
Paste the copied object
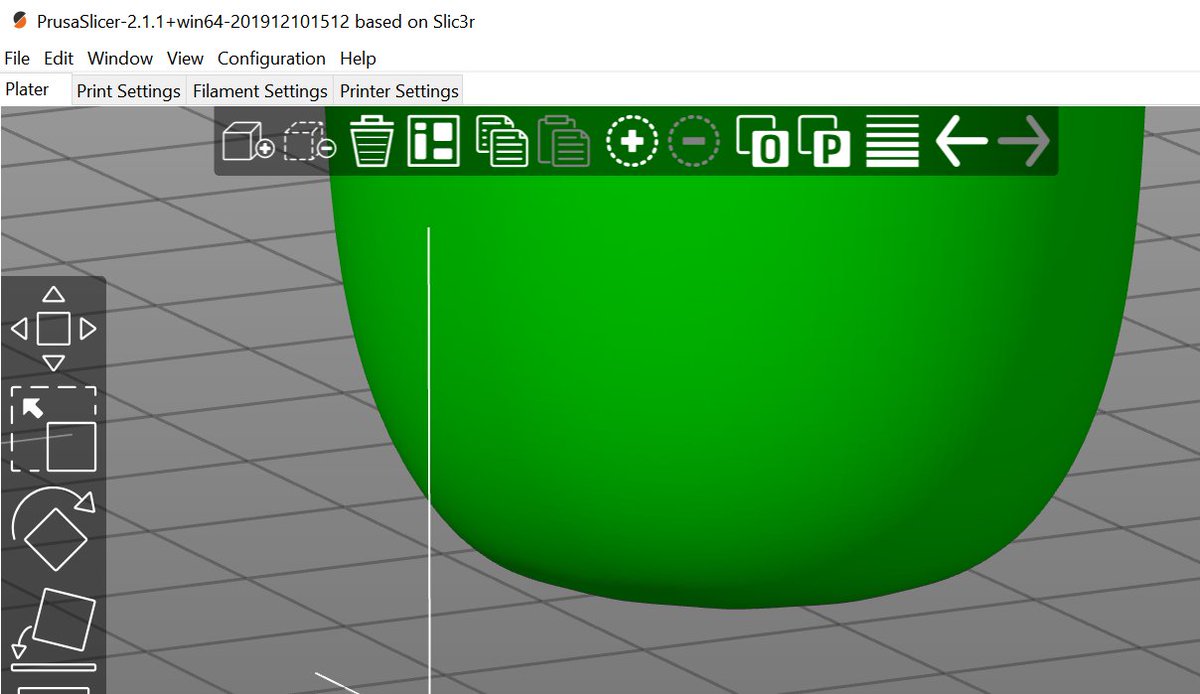565,141
